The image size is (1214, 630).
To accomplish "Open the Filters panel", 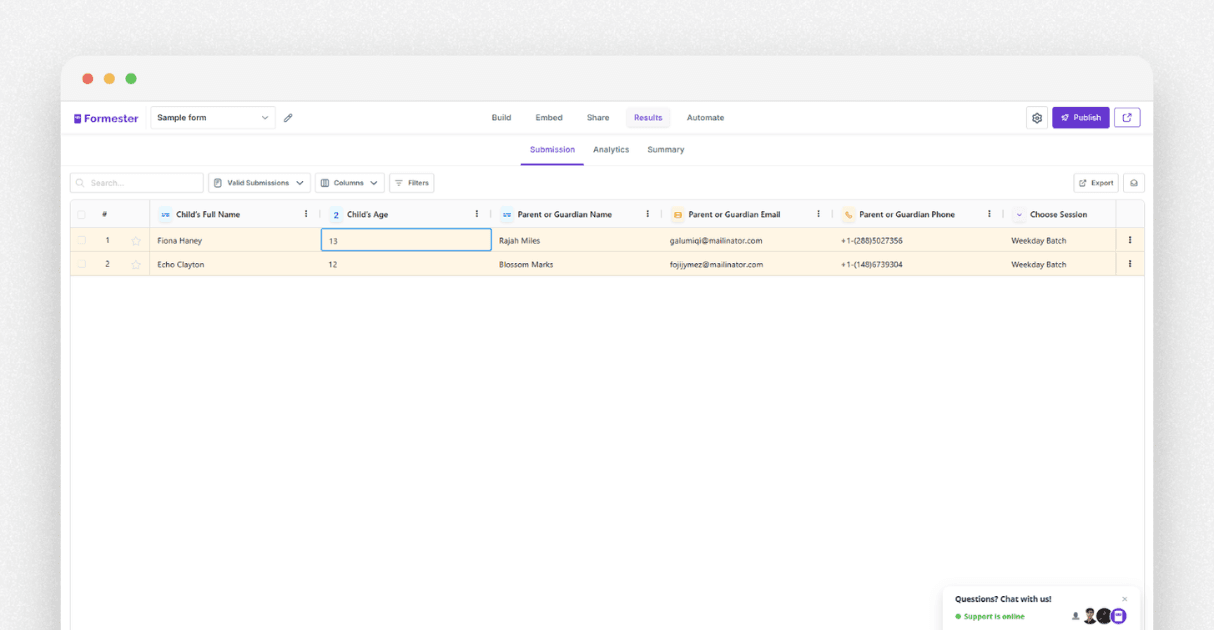I will 411,183.
